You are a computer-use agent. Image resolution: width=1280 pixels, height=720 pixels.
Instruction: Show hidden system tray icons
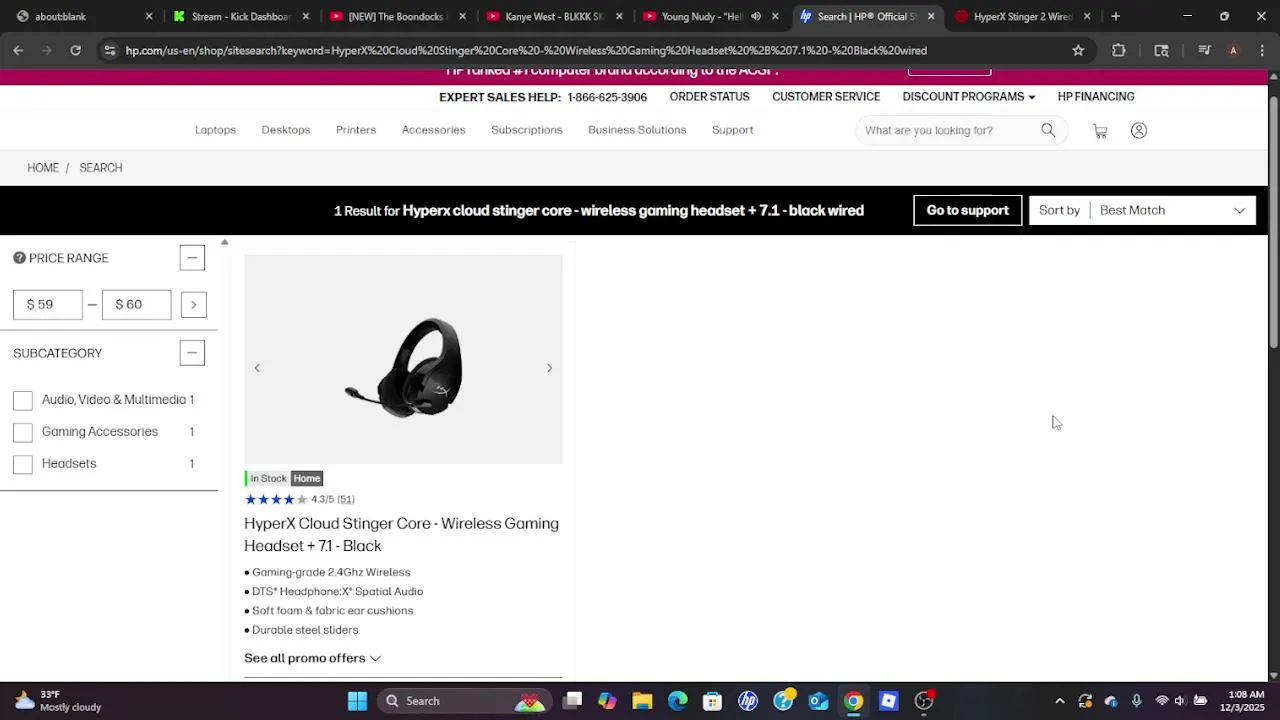[x=1060, y=701]
